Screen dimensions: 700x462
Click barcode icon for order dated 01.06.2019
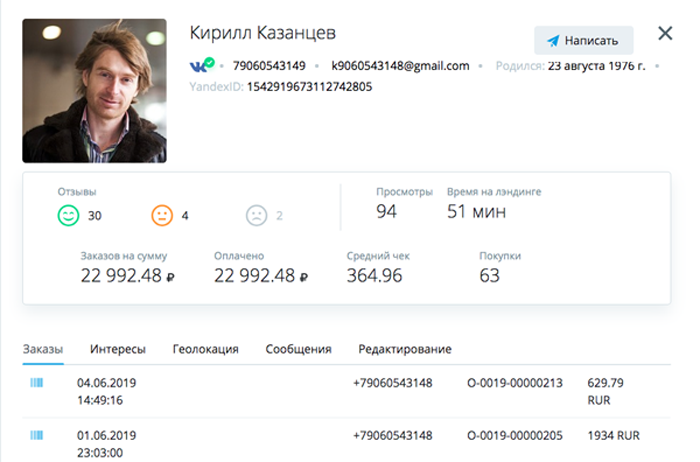37,435
